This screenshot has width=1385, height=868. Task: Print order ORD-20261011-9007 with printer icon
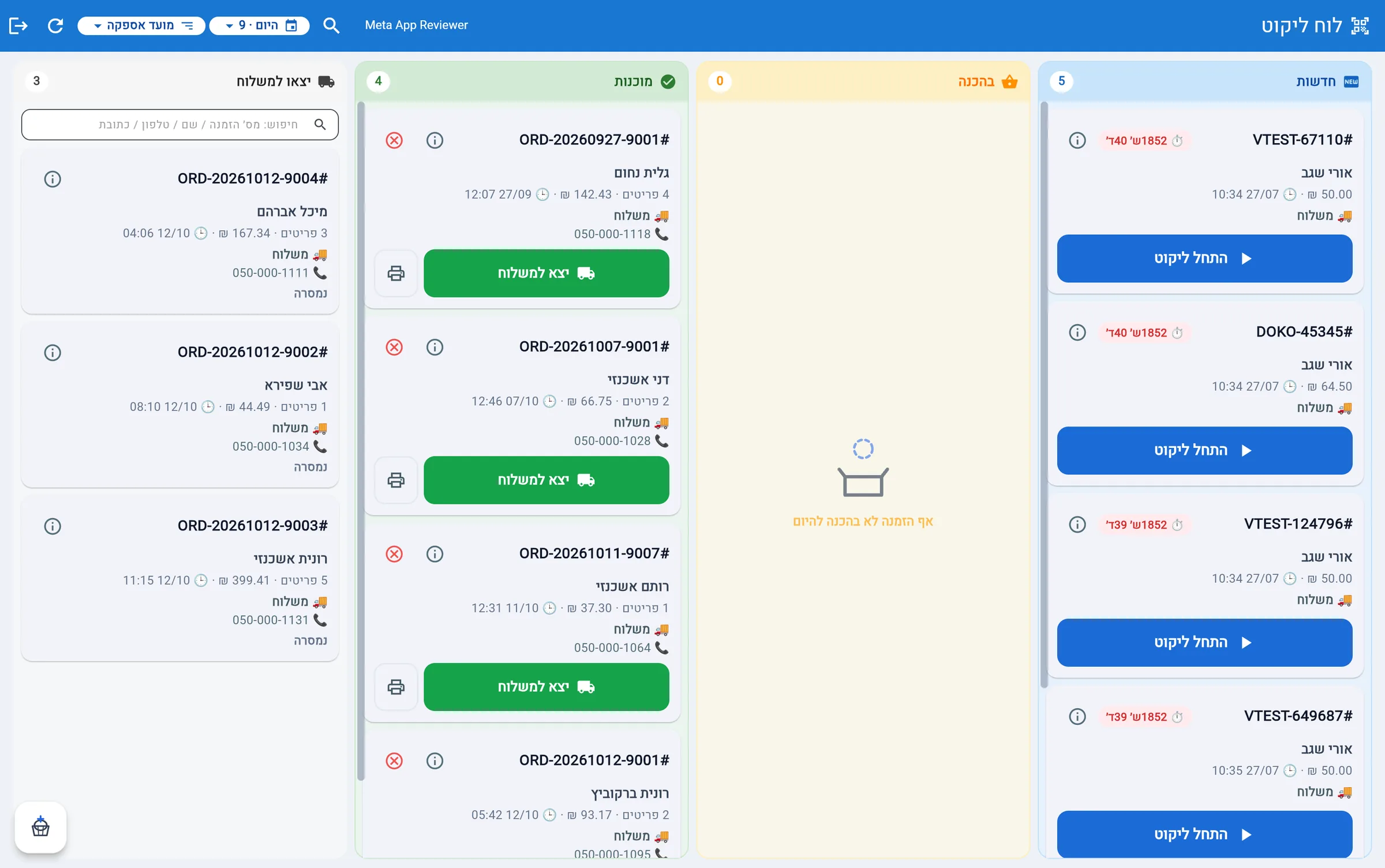tap(396, 687)
